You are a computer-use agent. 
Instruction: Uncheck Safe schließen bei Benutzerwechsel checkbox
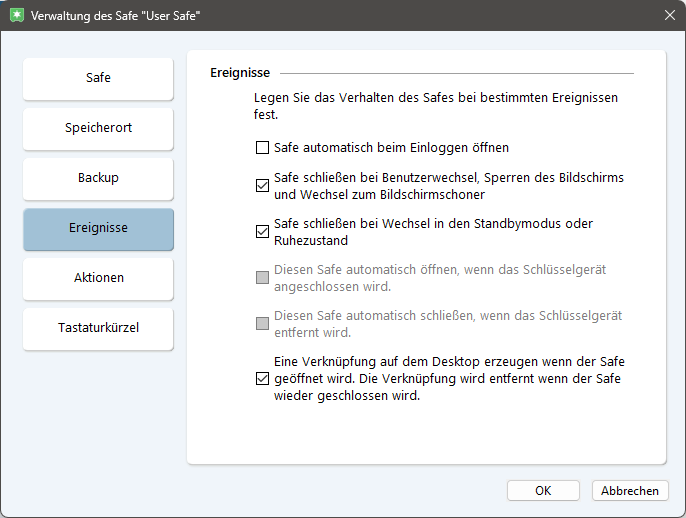263,185
